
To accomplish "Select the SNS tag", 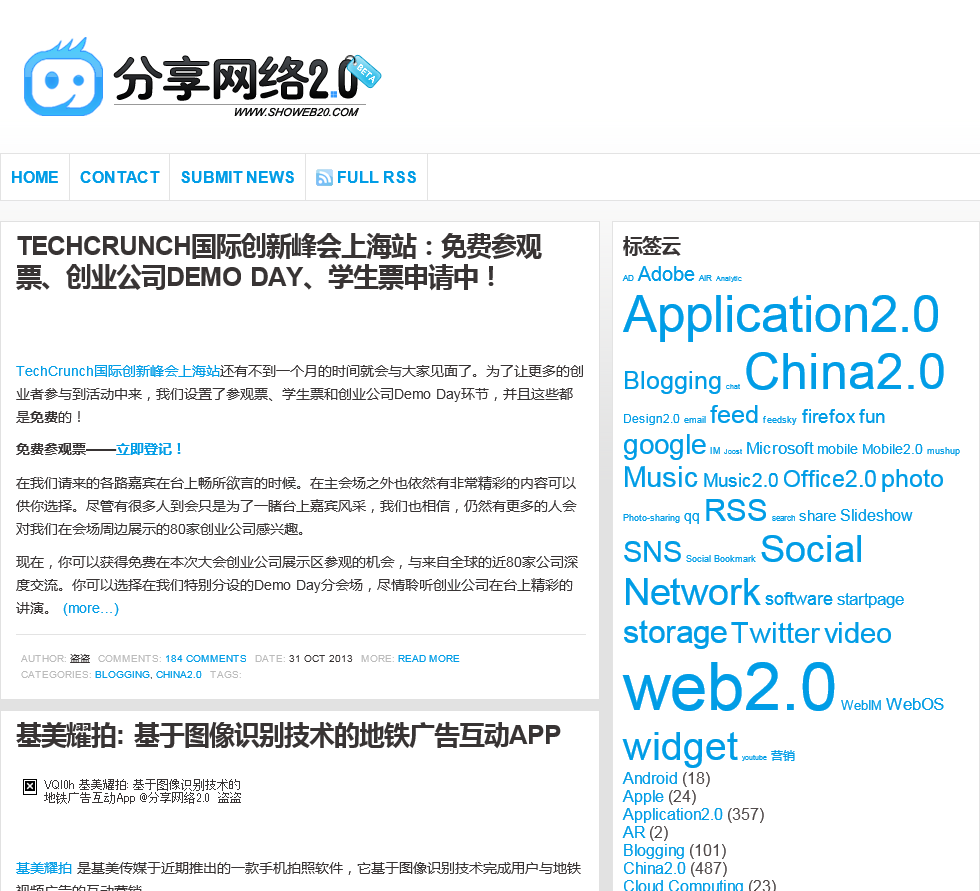I will coord(652,552).
